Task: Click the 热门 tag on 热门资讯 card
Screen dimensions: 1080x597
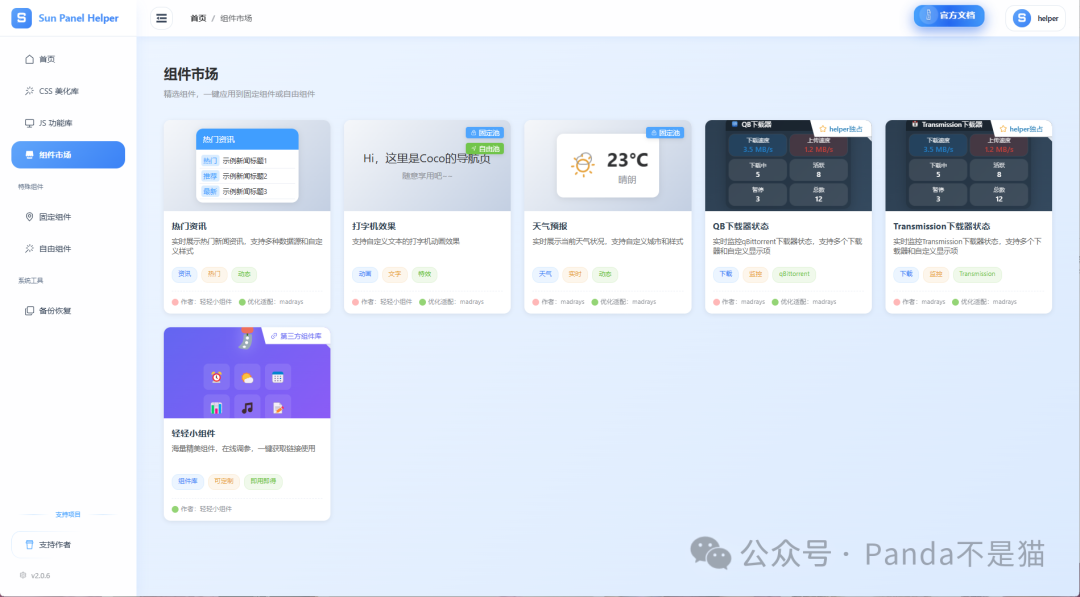Action: [x=213, y=274]
